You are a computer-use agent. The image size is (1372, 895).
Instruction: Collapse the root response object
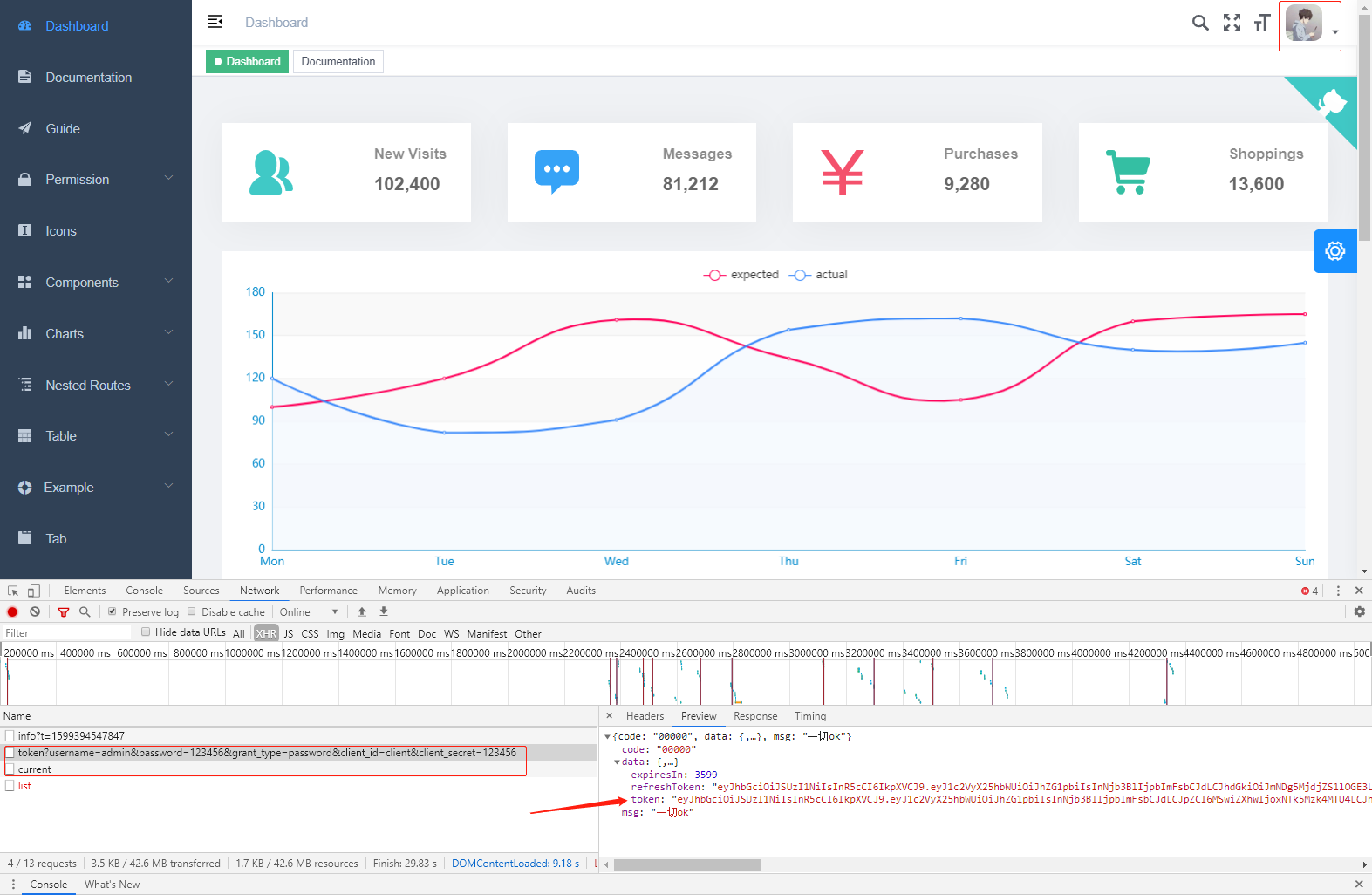[x=607, y=737]
